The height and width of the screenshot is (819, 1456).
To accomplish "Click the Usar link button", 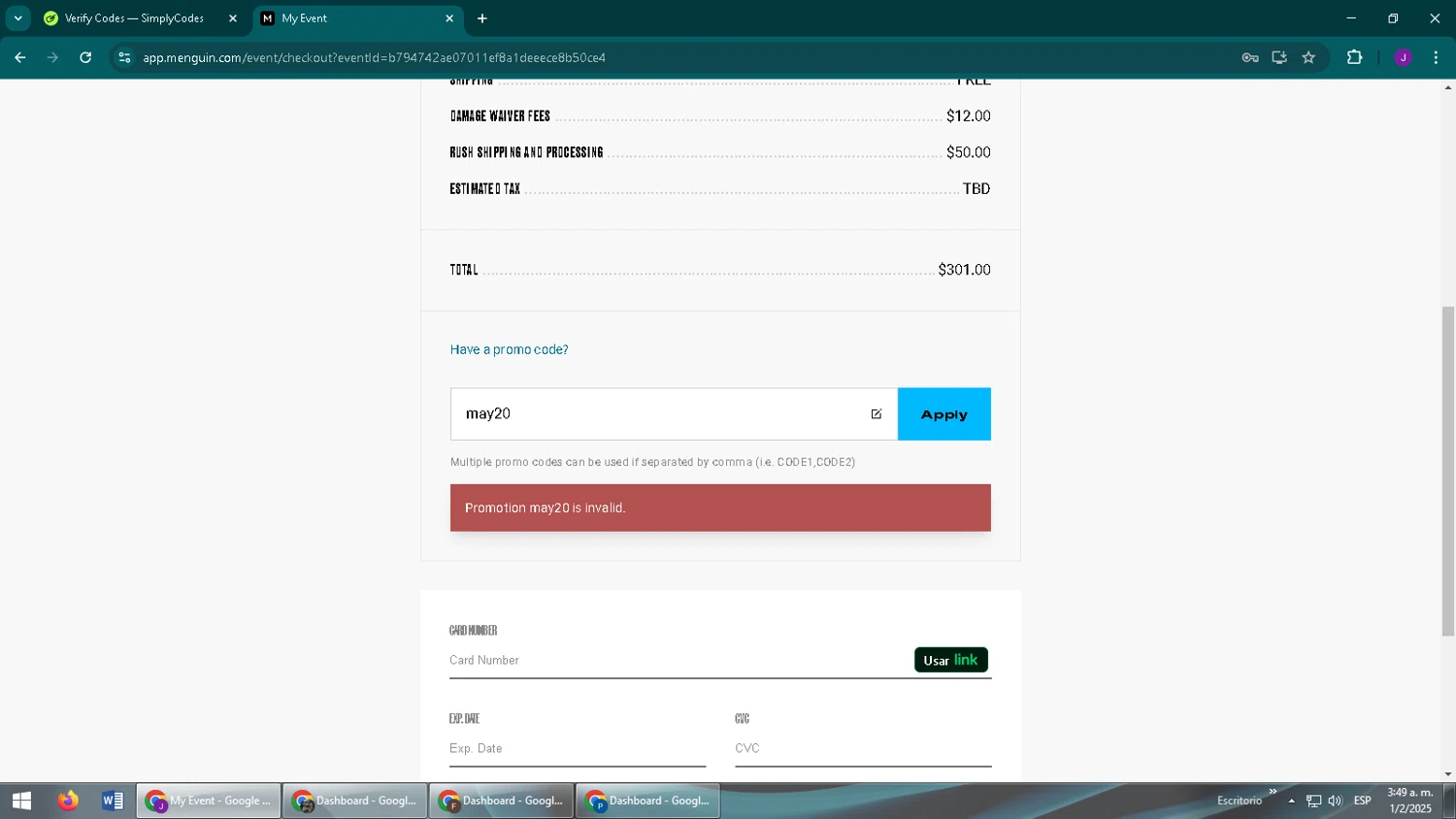I will 951,660.
